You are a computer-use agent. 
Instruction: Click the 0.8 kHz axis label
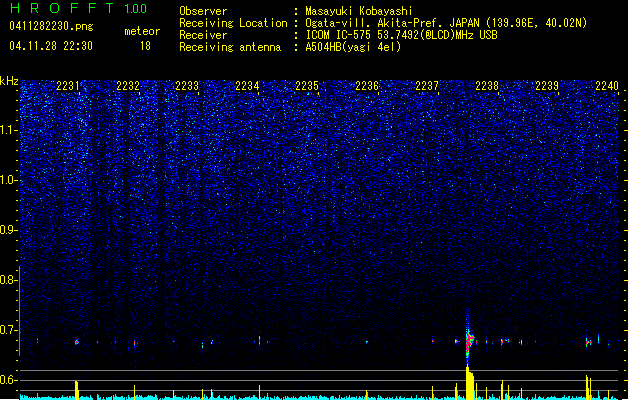point(9,280)
